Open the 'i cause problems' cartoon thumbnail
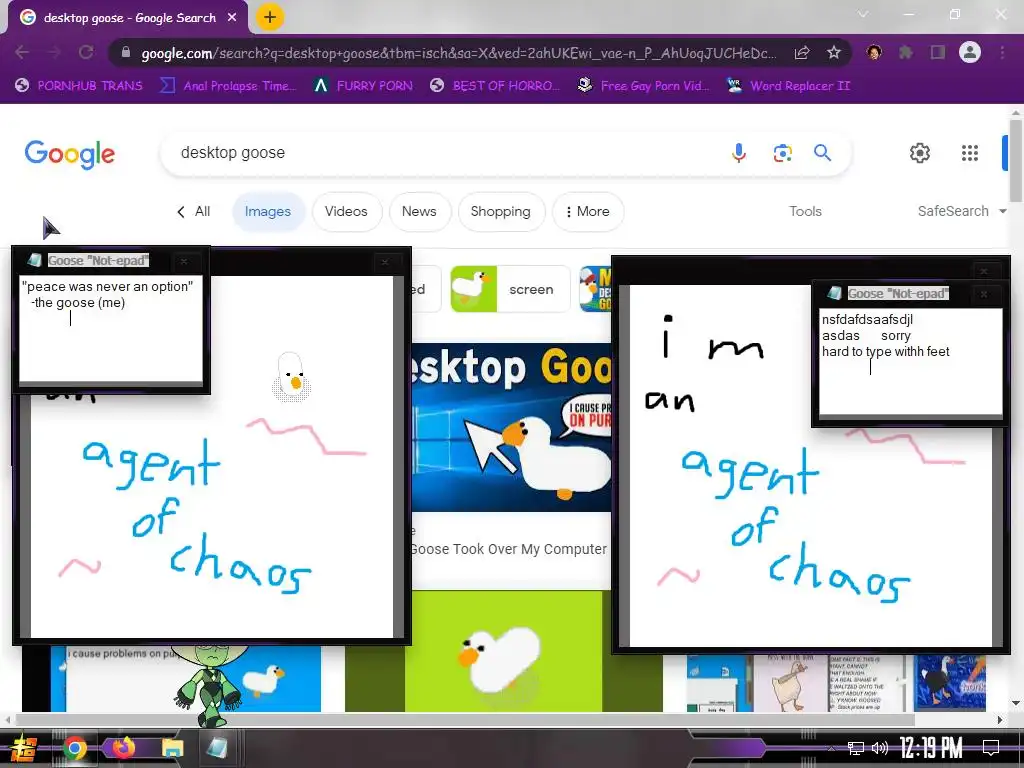Screen dimensions: 1024x768 [185, 679]
